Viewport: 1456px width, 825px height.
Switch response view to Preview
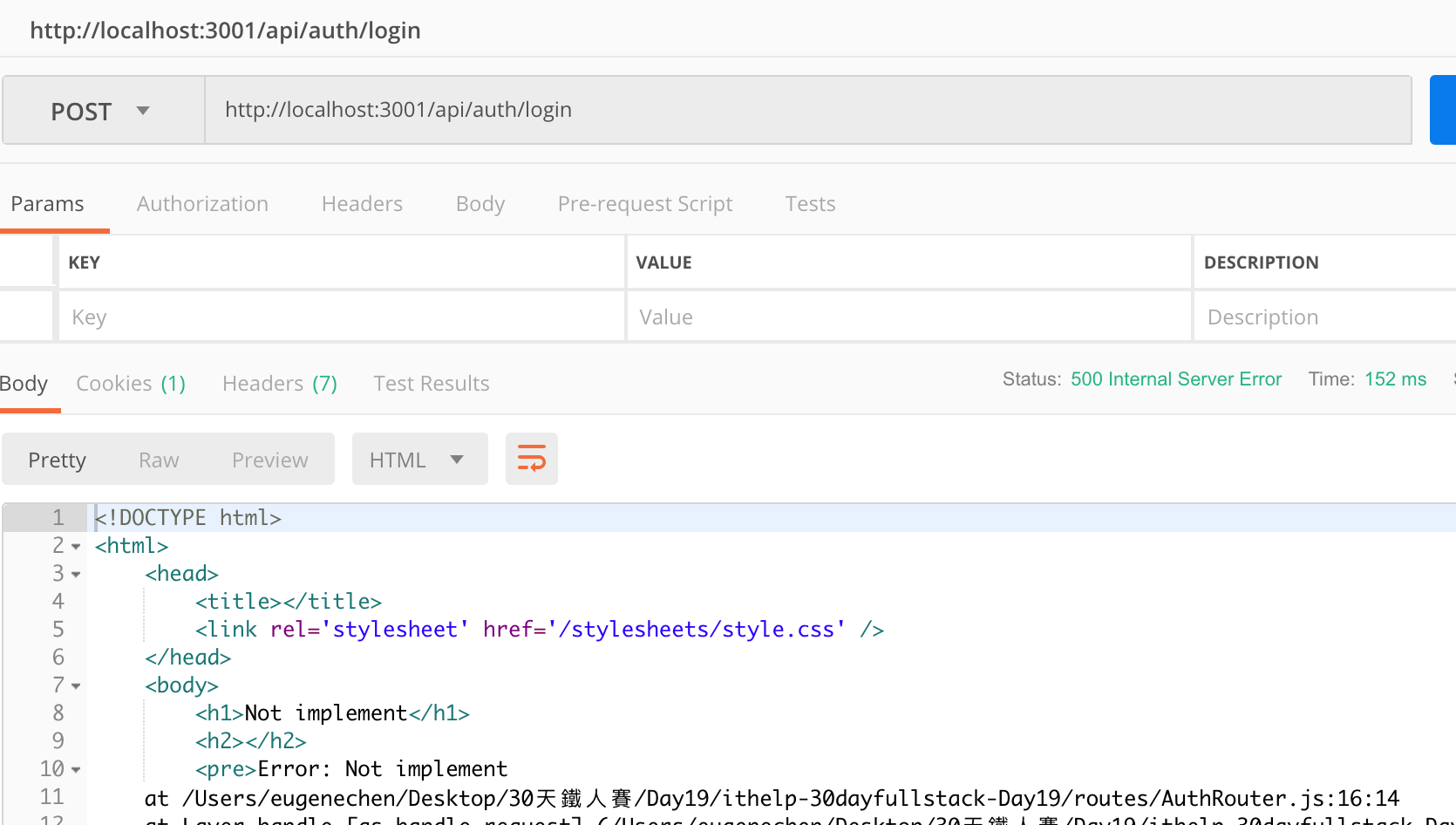tap(269, 460)
